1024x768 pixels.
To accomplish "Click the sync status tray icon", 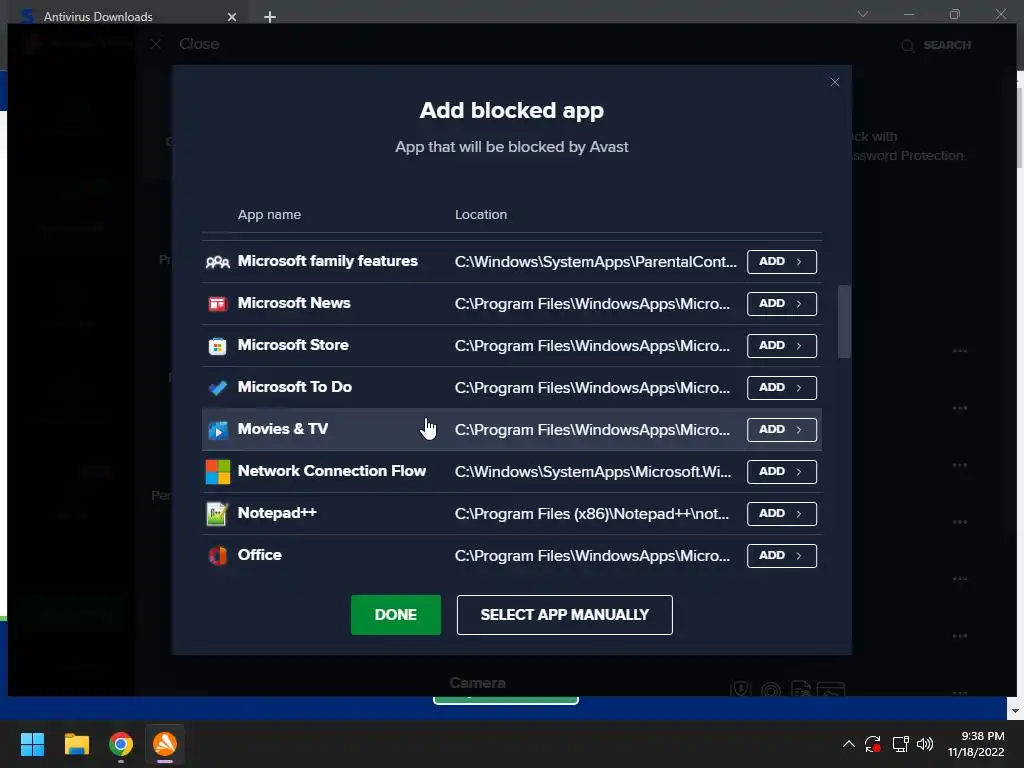I will pos(873,744).
